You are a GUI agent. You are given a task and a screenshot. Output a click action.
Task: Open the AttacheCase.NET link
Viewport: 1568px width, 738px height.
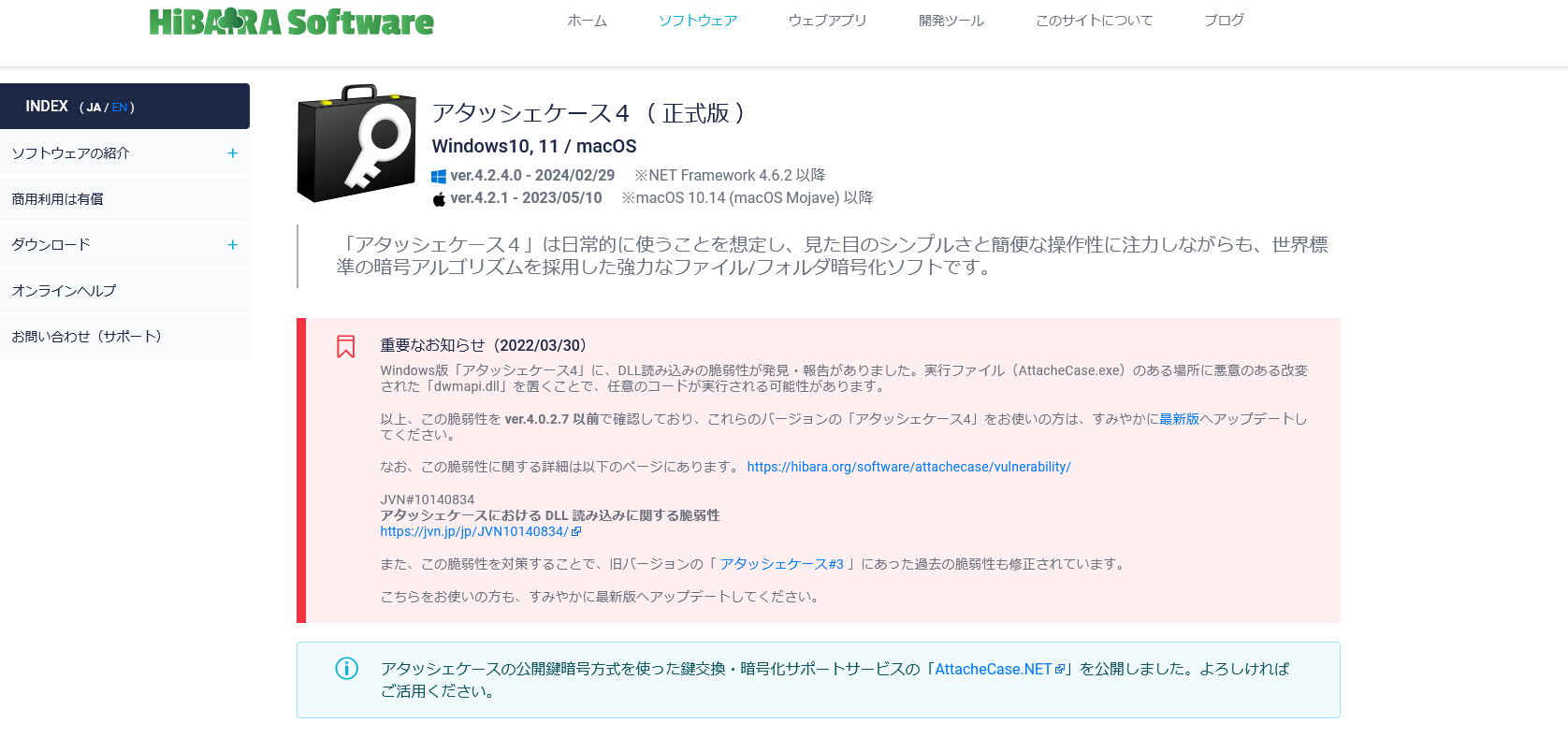(x=994, y=670)
